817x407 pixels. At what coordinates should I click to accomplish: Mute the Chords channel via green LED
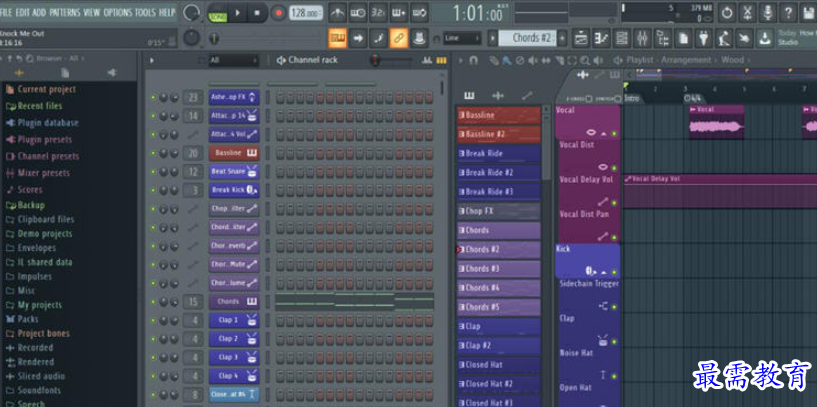tap(153, 302)
